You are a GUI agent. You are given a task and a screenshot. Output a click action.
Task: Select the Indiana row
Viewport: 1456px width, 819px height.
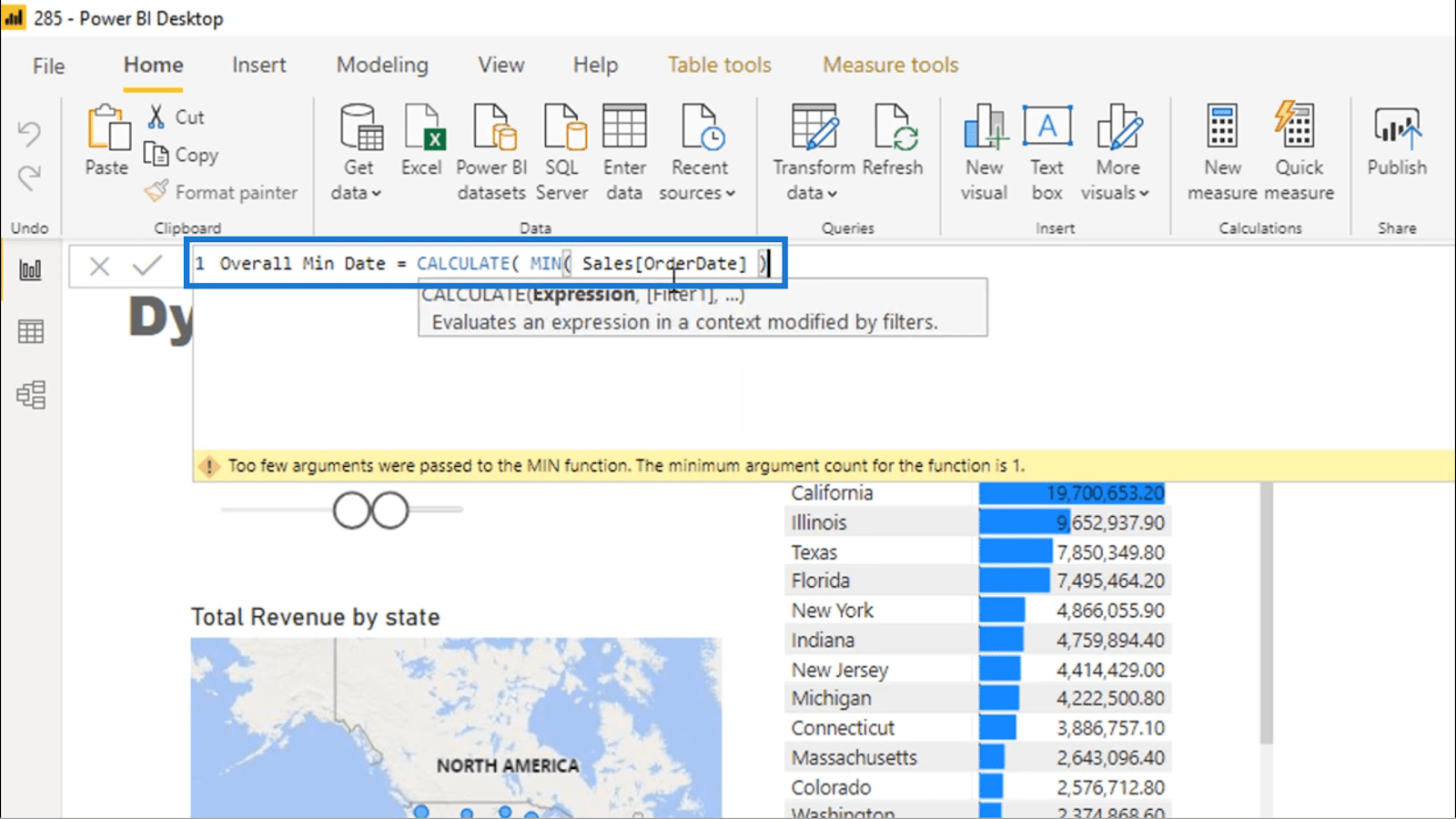(x=977, y=640)
